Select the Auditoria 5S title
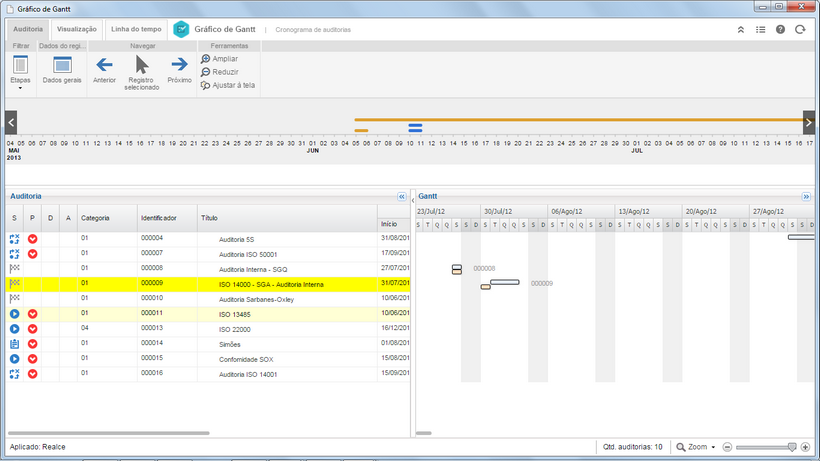 click(236, 239)
